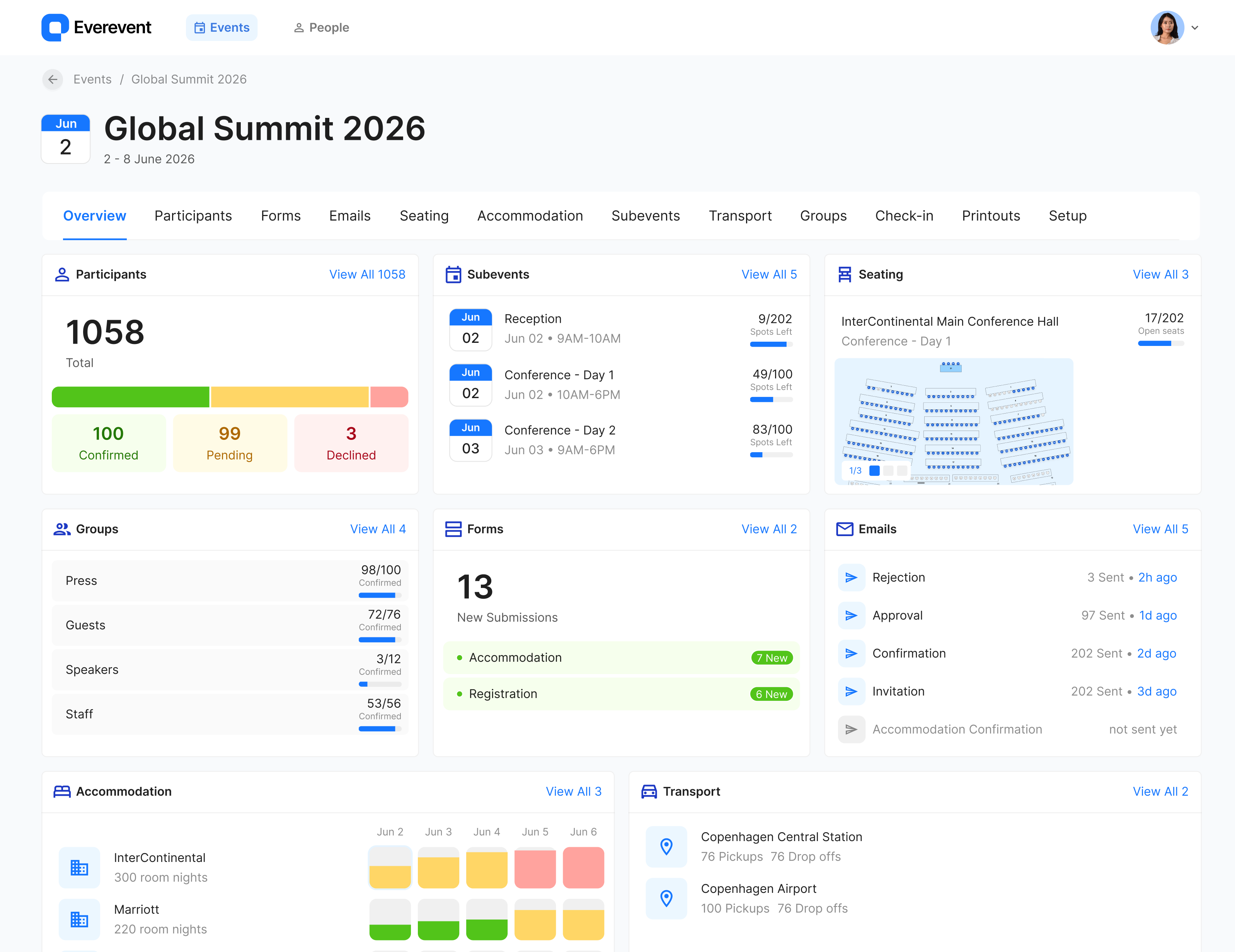Open the Events top navigation item
This screenshot has width=1235, height=952.
point(221,28)
